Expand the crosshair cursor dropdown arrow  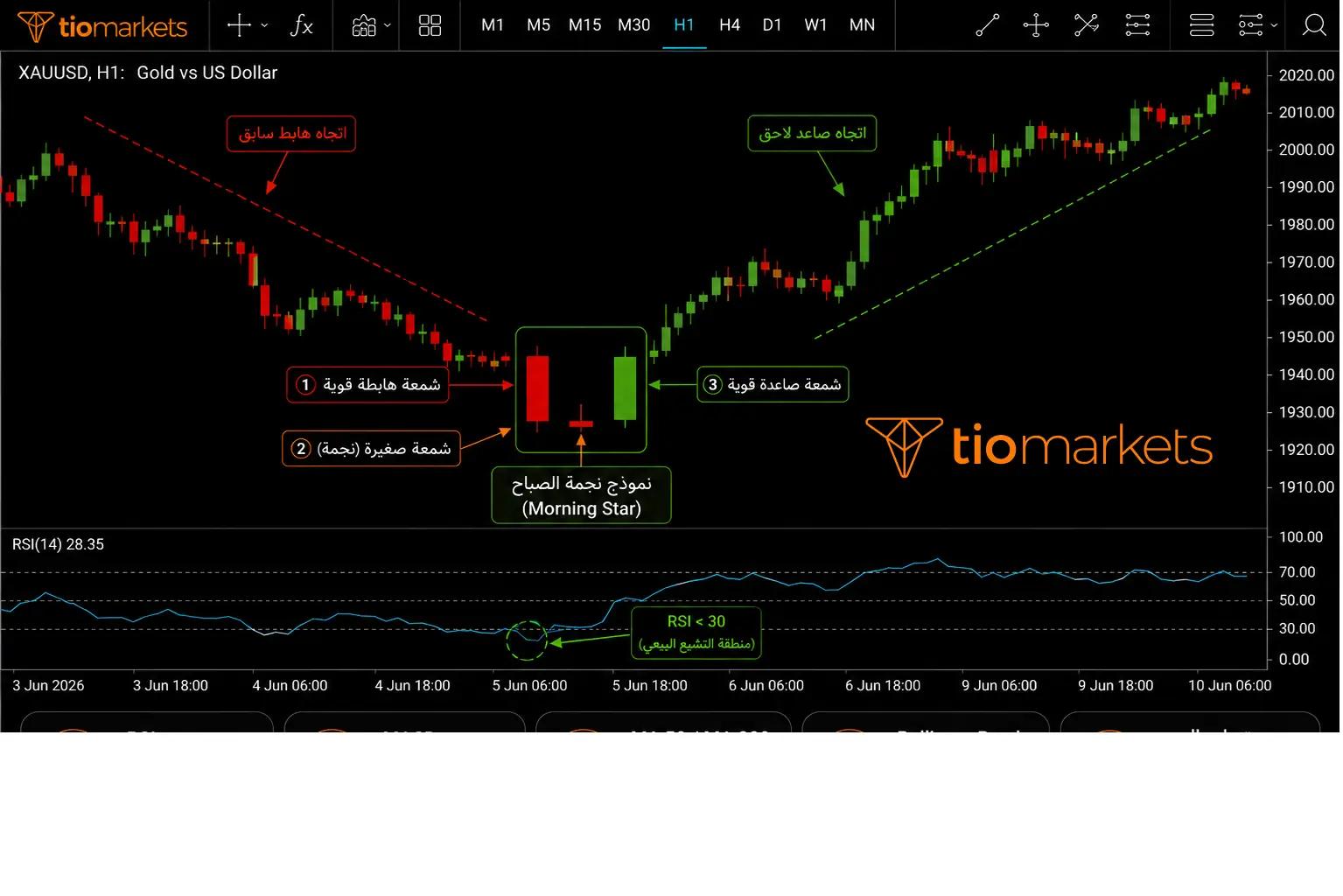pyautogui.click(x=264, y=26)
